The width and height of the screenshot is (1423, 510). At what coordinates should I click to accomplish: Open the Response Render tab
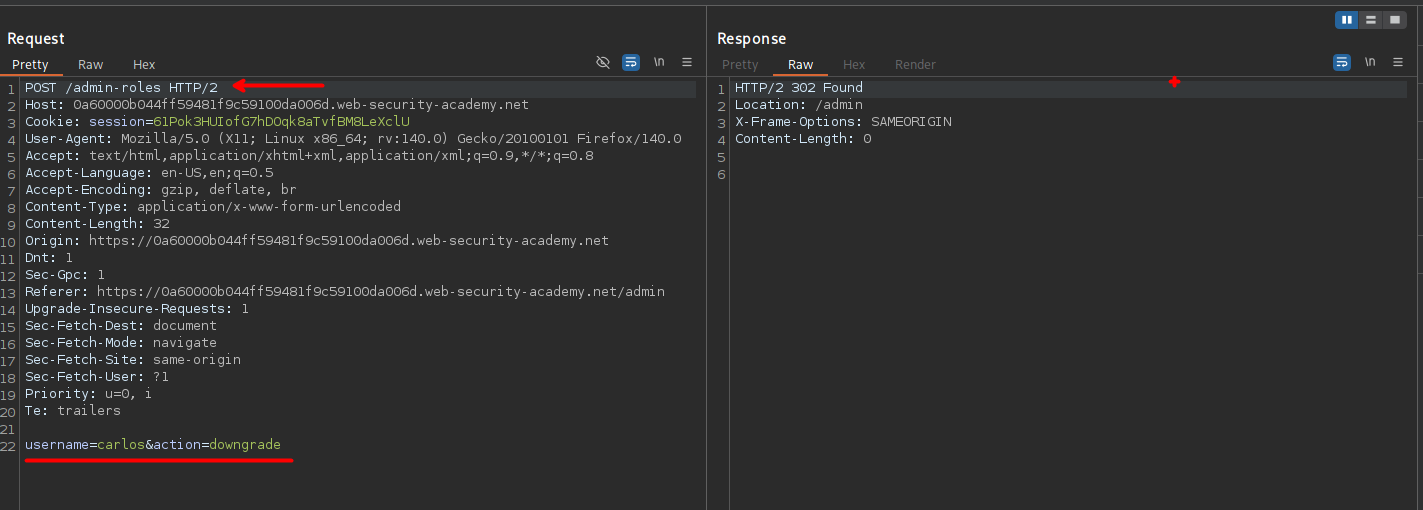pos(915,64)
